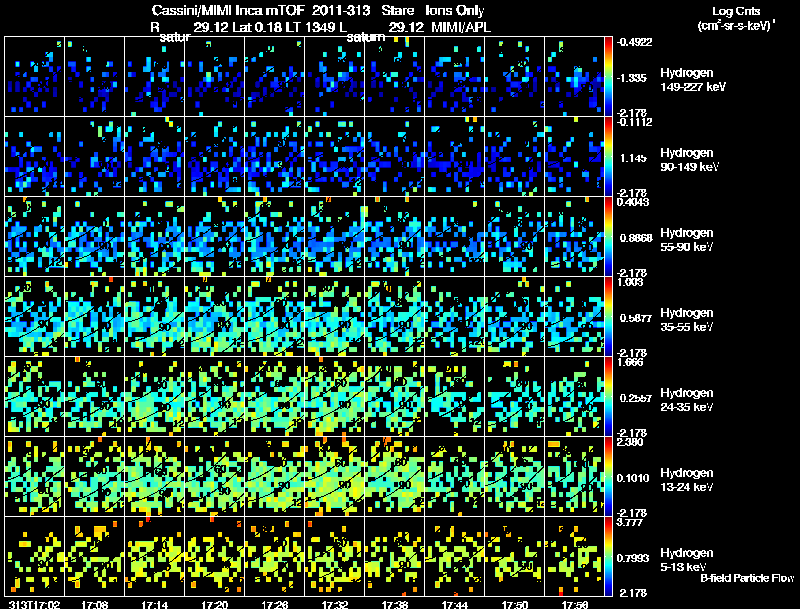Select the Hydrogen 149-227 keV row label
Viewport: 800px width, 609px height.
(693, 80)
